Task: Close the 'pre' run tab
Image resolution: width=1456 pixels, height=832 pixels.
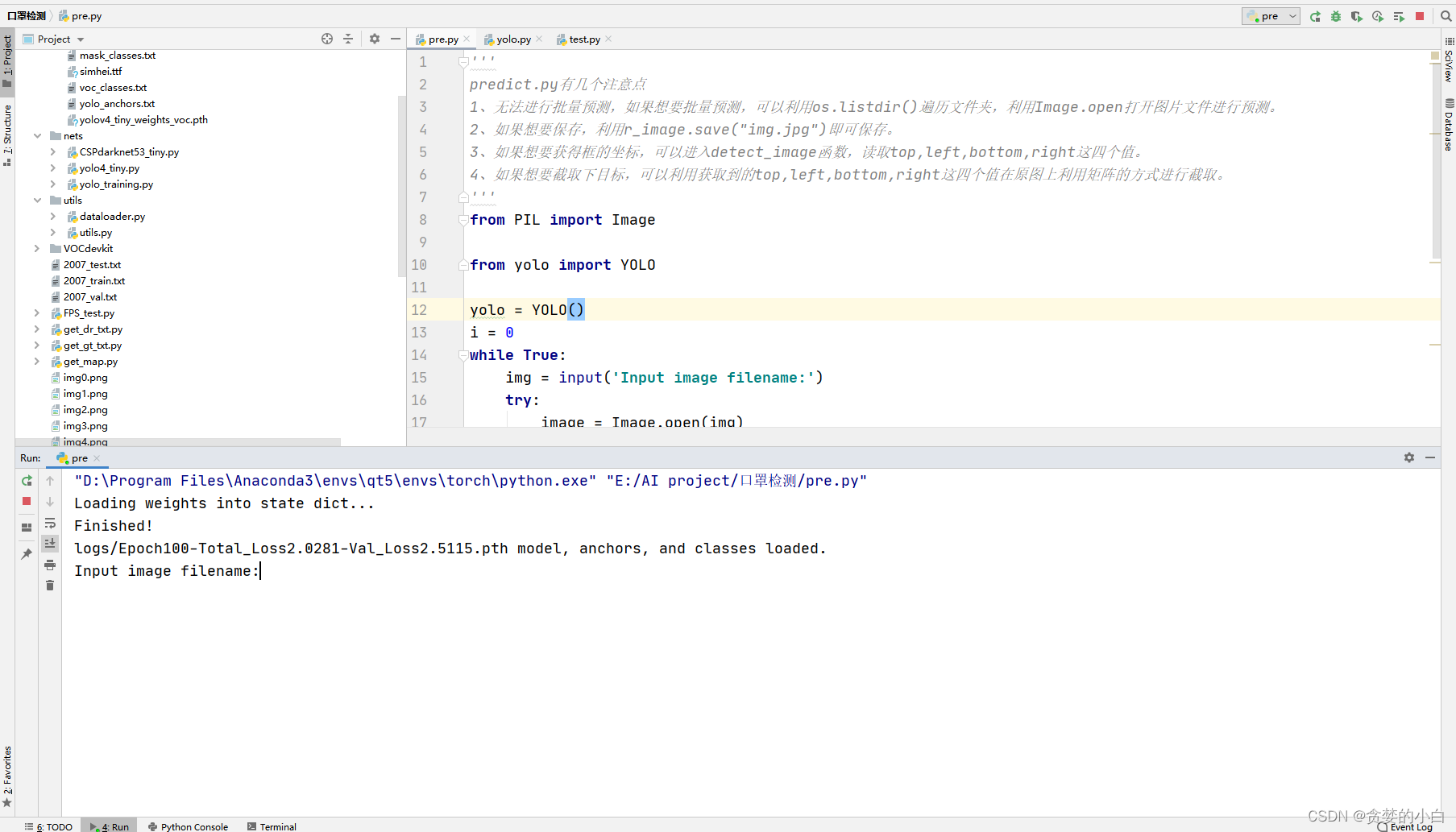Action: (97, 458)
